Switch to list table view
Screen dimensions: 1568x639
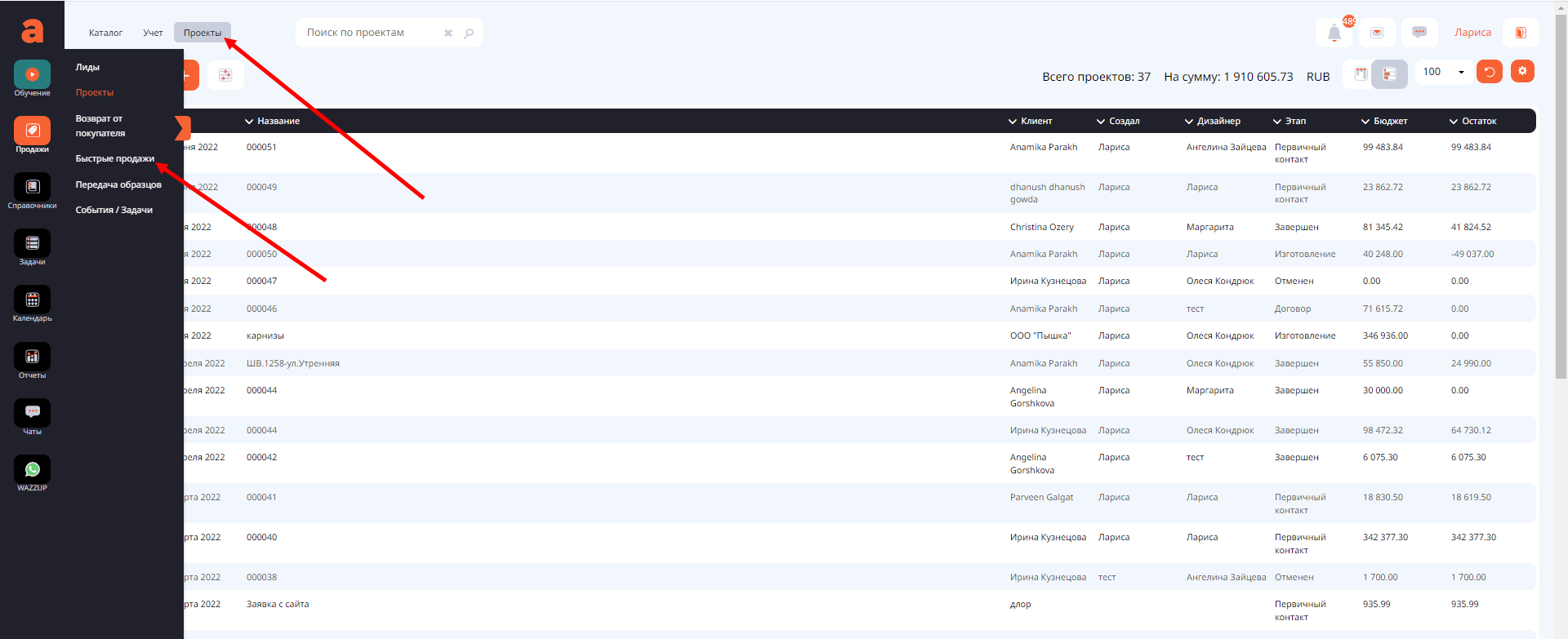tap(1389, 73)
